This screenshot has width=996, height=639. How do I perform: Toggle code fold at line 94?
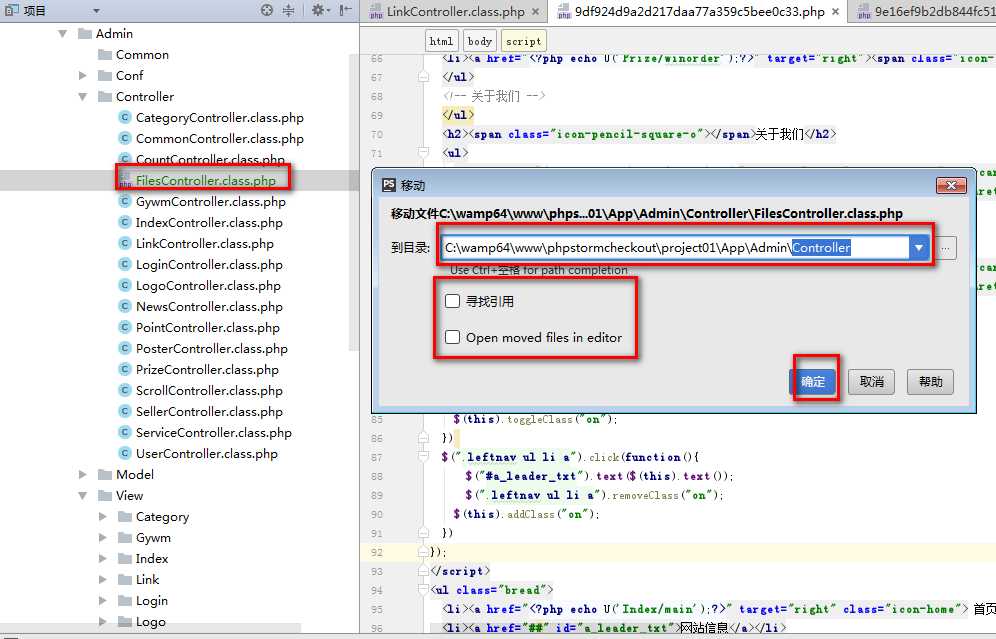point(424,590)
